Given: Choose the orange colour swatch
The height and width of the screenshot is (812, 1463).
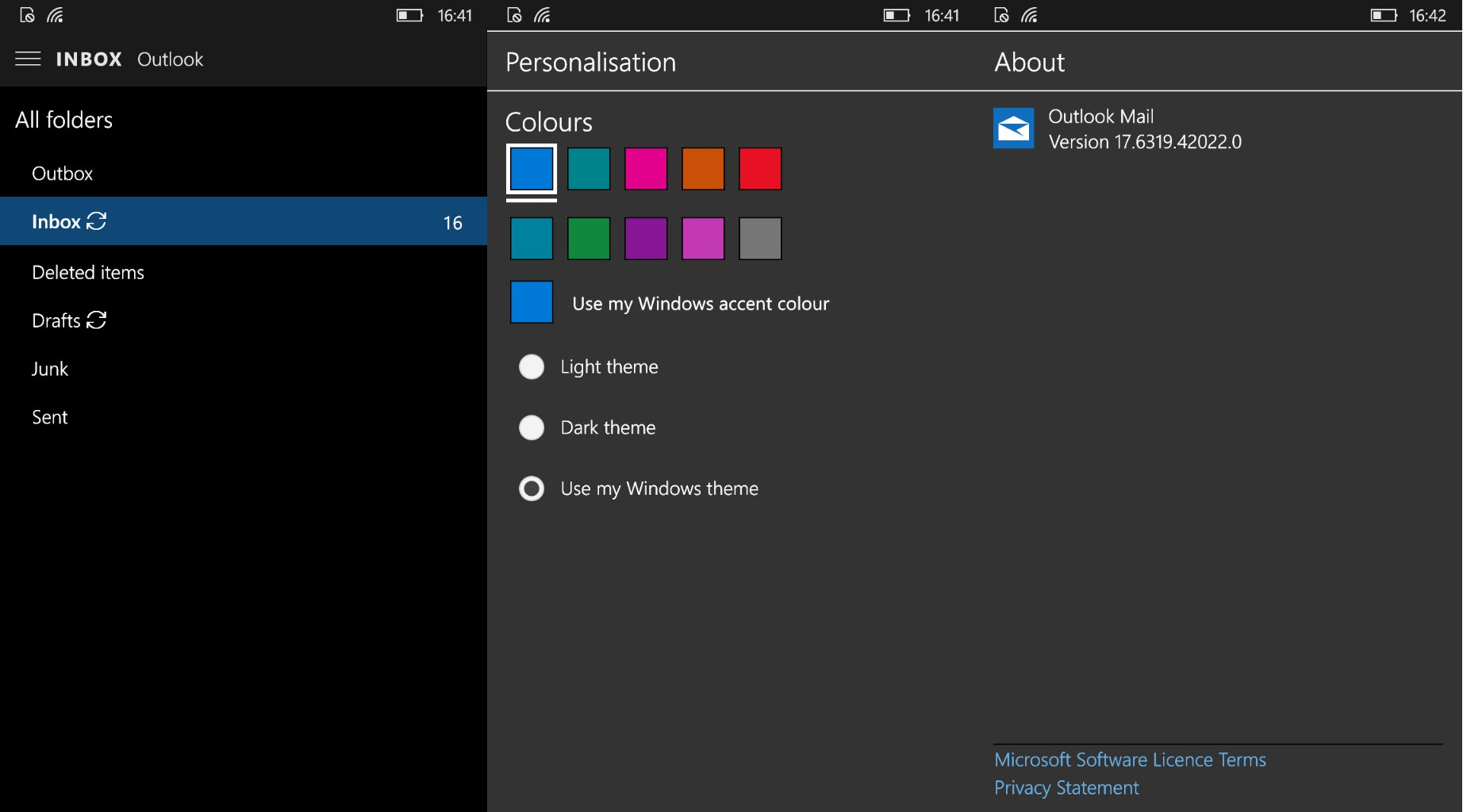Looking at the screenshot, I should pyautogui.click(x=703, y=169).
